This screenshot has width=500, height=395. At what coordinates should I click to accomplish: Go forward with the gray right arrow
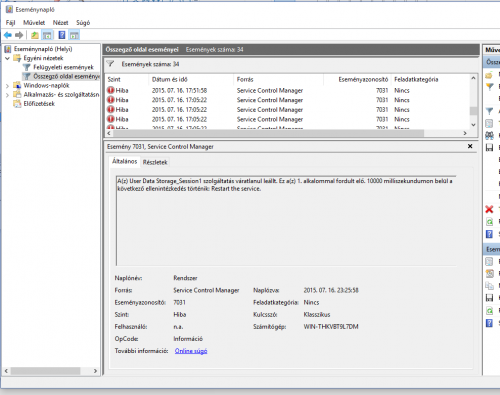pos(19,35)
